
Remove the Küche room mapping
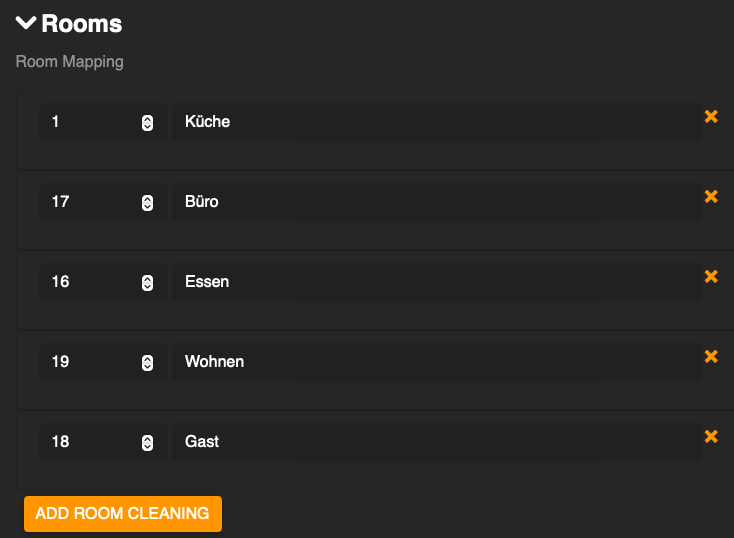pos(711,117)
